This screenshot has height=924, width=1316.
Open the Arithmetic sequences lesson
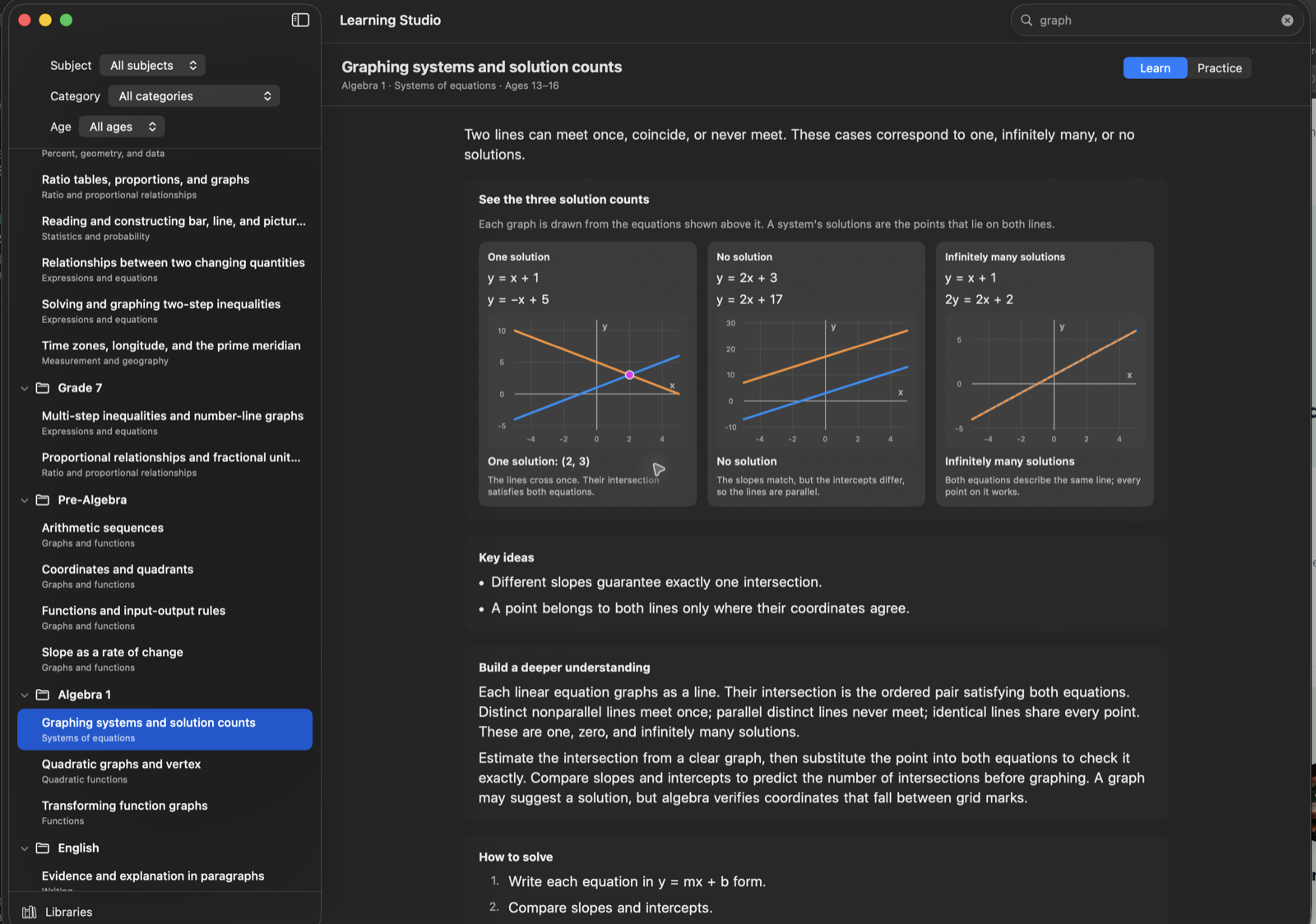164,534
